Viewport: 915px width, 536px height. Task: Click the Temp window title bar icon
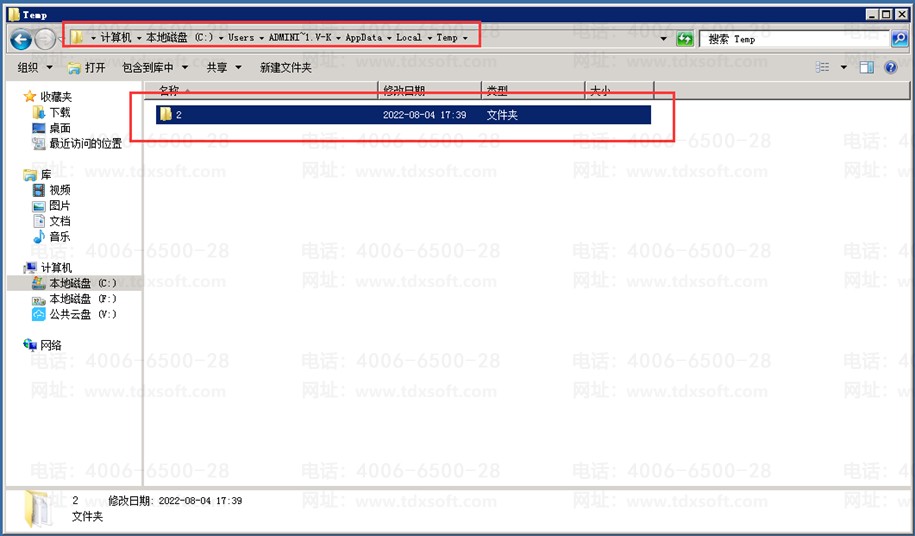click(13, 15)
